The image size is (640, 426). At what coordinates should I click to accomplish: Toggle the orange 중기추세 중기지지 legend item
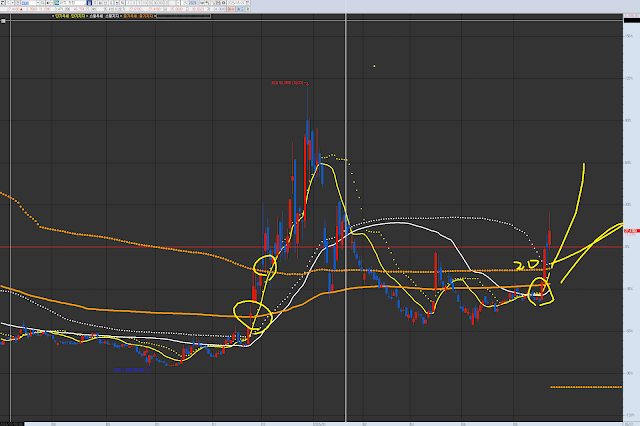point(138,16)
